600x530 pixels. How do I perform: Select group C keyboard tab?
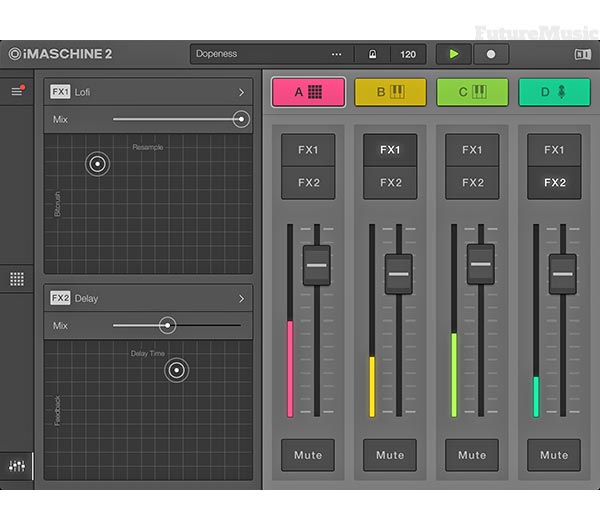coord(473,92)
